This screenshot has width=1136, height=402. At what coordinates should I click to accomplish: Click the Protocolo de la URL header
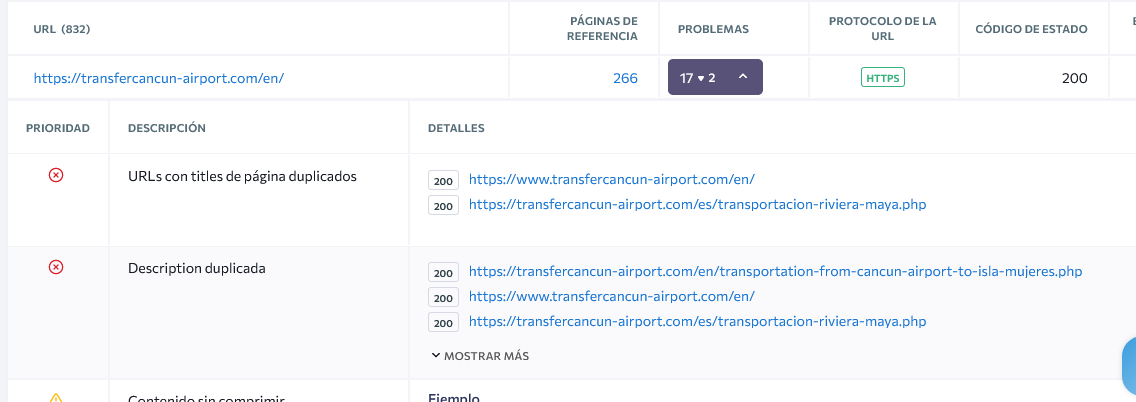click(x=883, y=29)
